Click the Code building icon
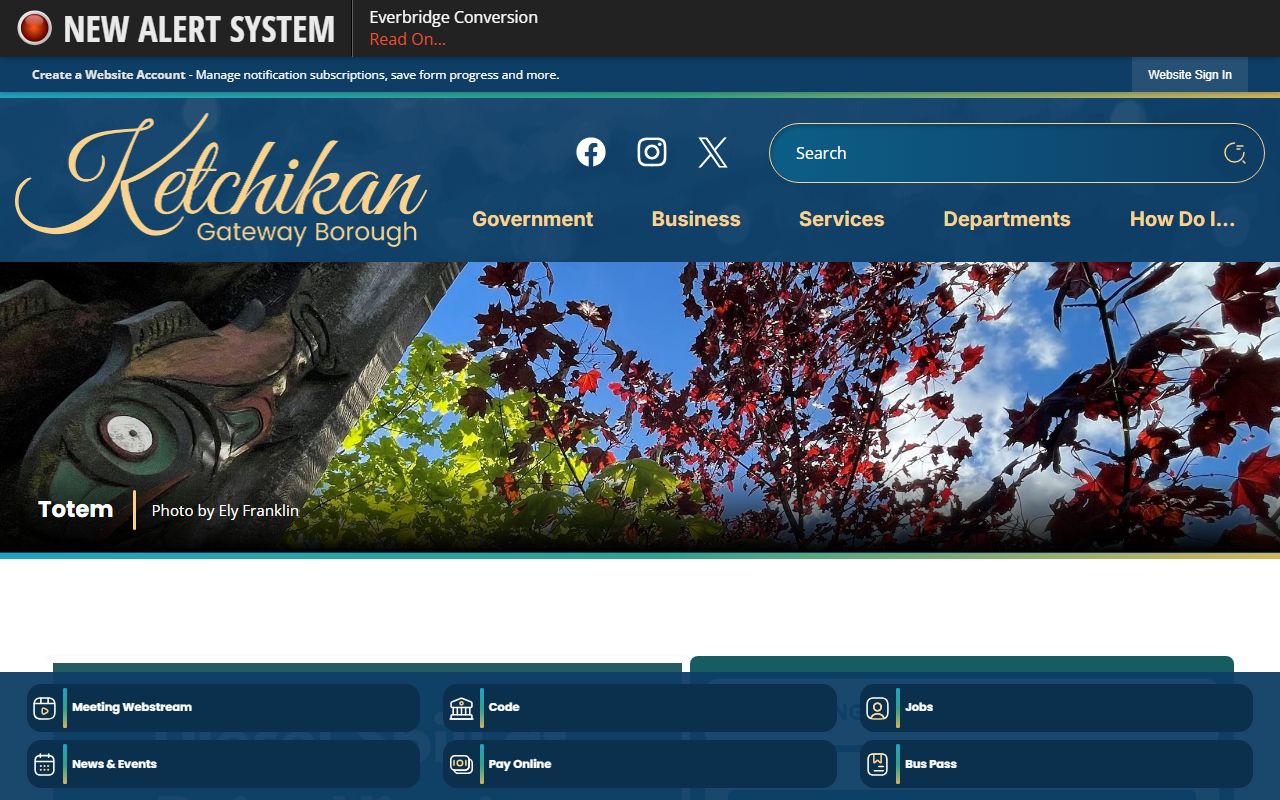Image resolution: width=1280 pixels, height=800 pixels. click(x=461, y=708)
